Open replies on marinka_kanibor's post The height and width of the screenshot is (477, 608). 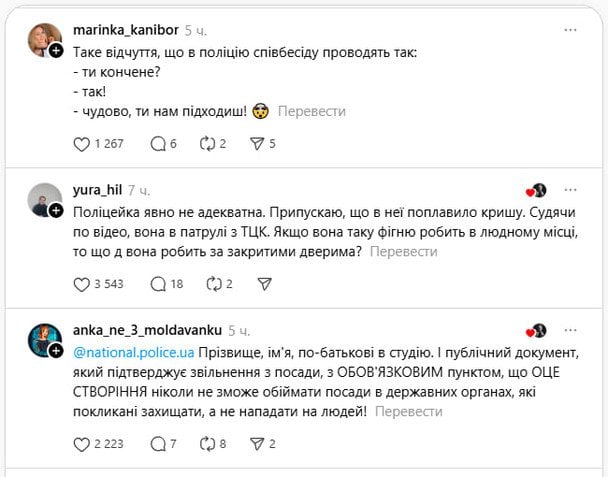click(157, 144)
